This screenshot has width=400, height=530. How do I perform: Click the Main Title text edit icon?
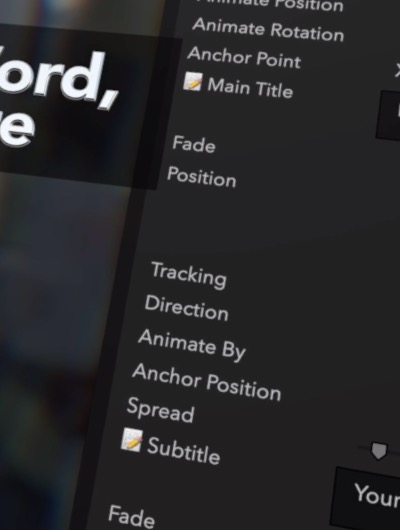pyautogui.click(x=193, y=82)
